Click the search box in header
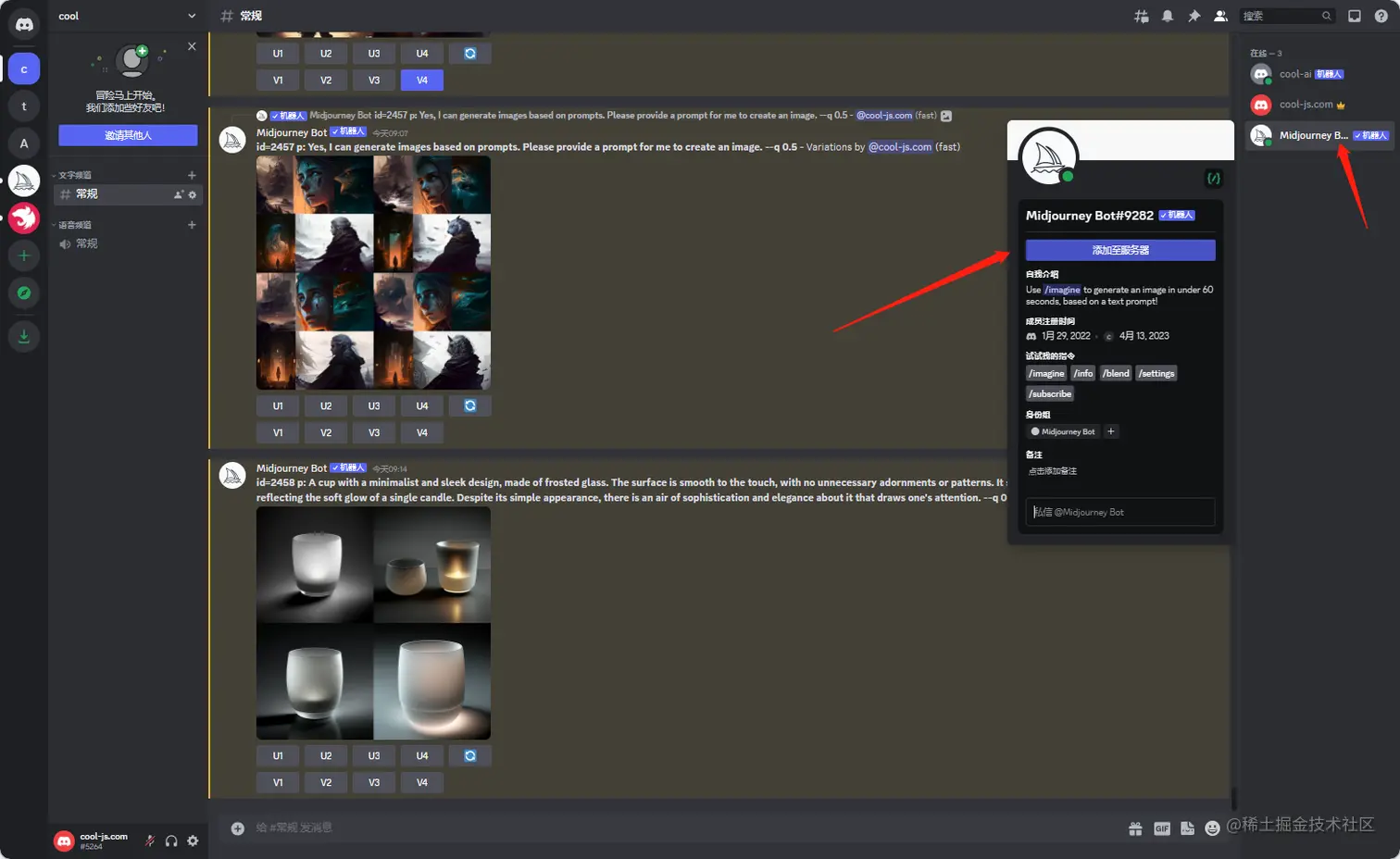The height and width of the screenshot is (859, 1400). [x=1288, y=16]
